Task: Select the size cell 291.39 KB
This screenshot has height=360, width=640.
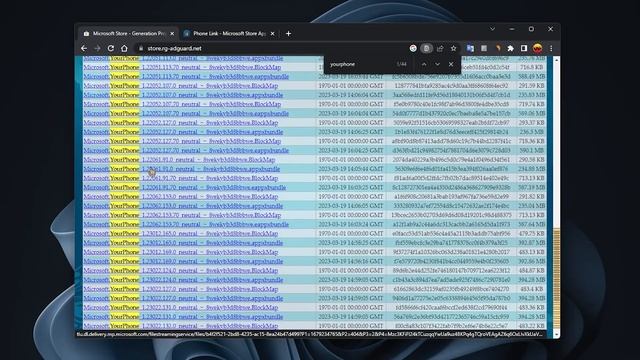Action: tap(531, 86)
